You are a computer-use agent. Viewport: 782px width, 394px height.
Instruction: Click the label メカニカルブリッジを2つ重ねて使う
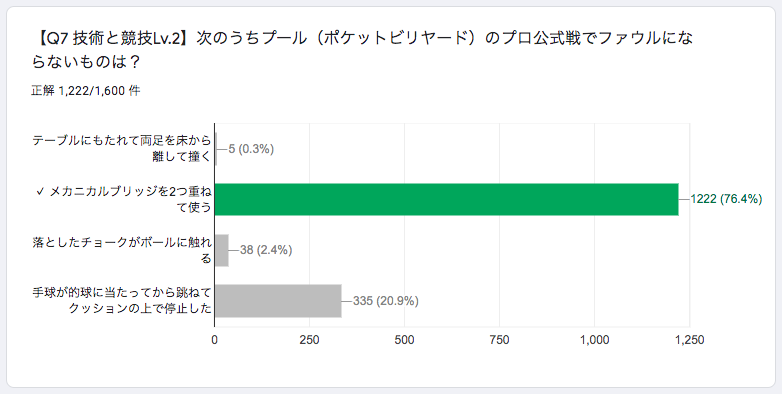click(x=130, y=199)
